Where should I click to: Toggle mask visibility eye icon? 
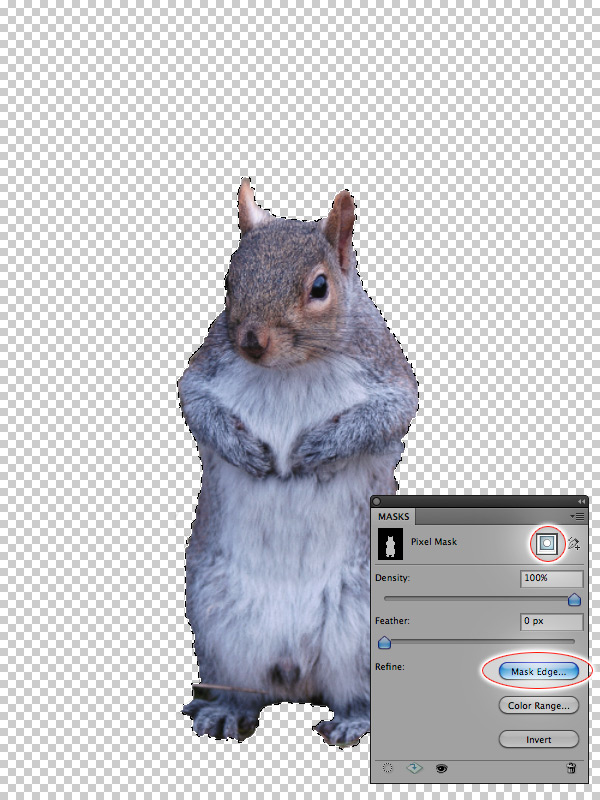[x=441, y=768]
